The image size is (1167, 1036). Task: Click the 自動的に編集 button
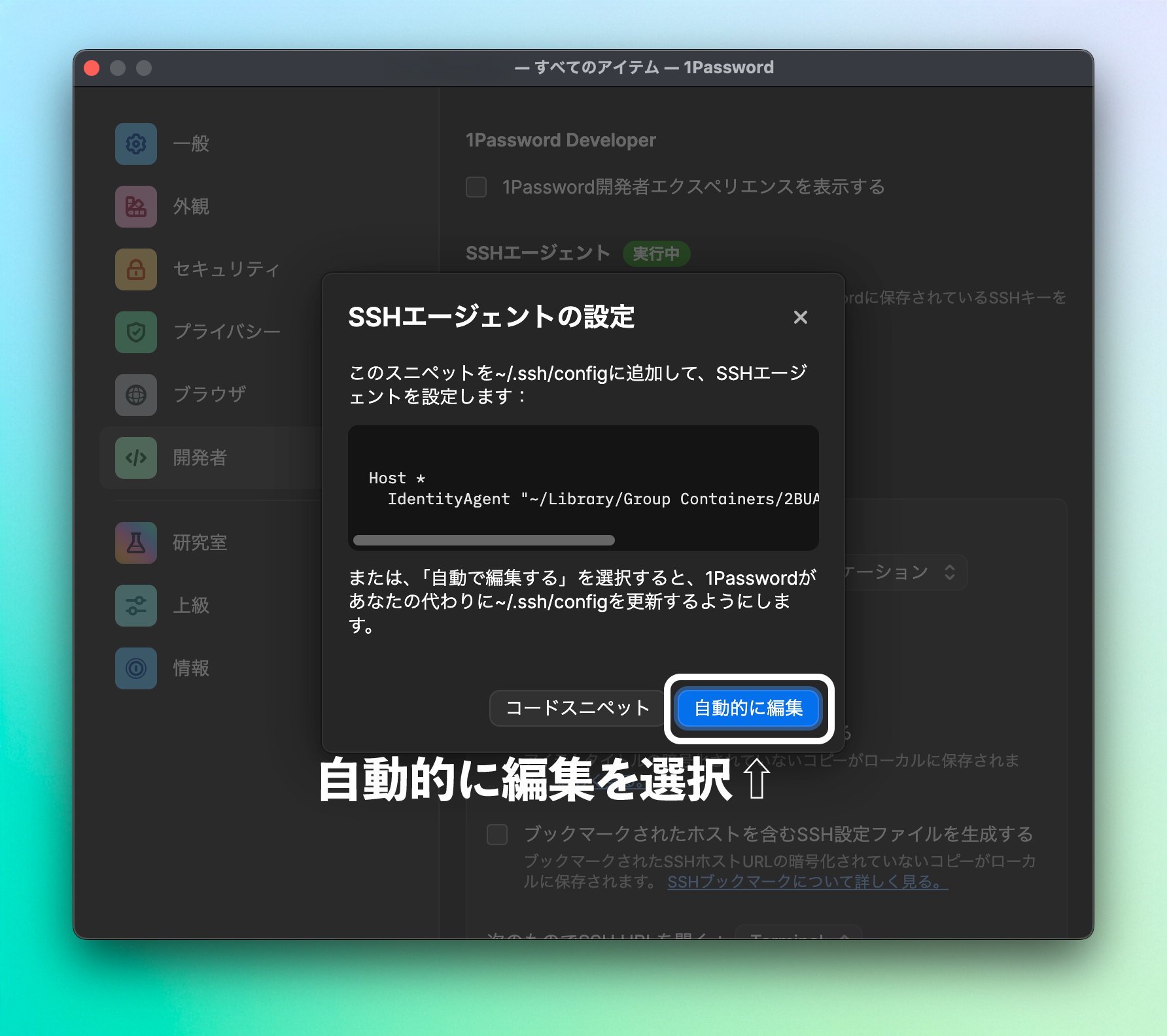tap(748, 708)
